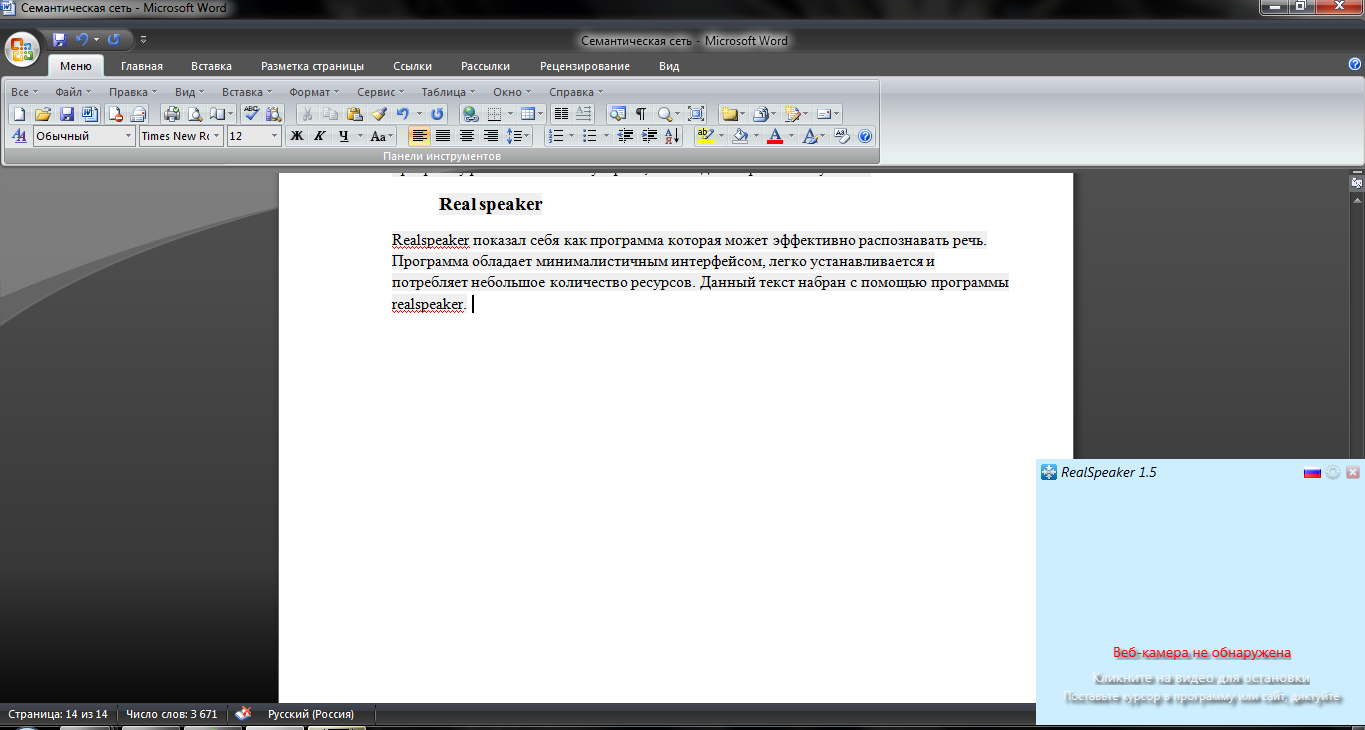The height and width of the screenshot is (730, 1365).
Task: Click the red font color button
Action: click(774, 136)
